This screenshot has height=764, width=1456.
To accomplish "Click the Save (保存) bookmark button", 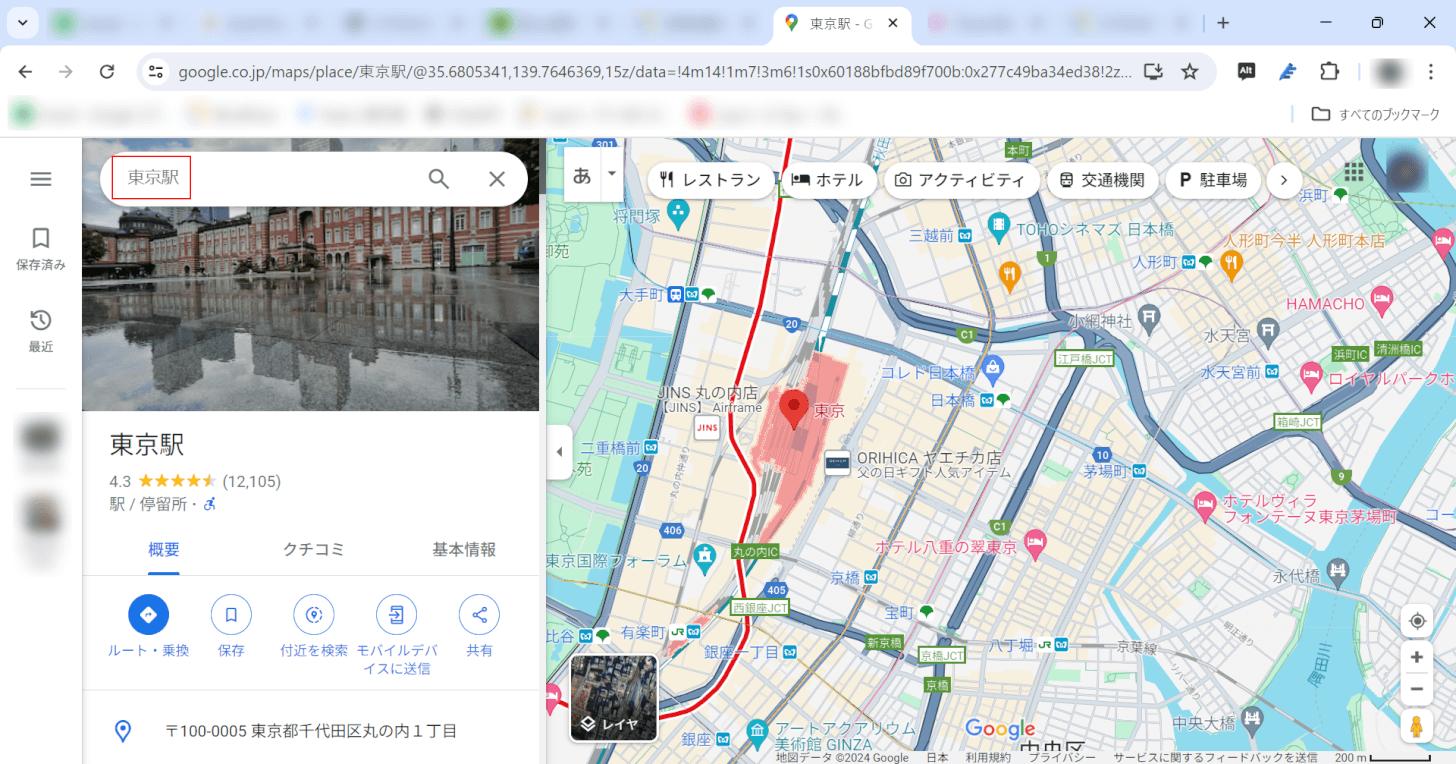I will (231, 627).
